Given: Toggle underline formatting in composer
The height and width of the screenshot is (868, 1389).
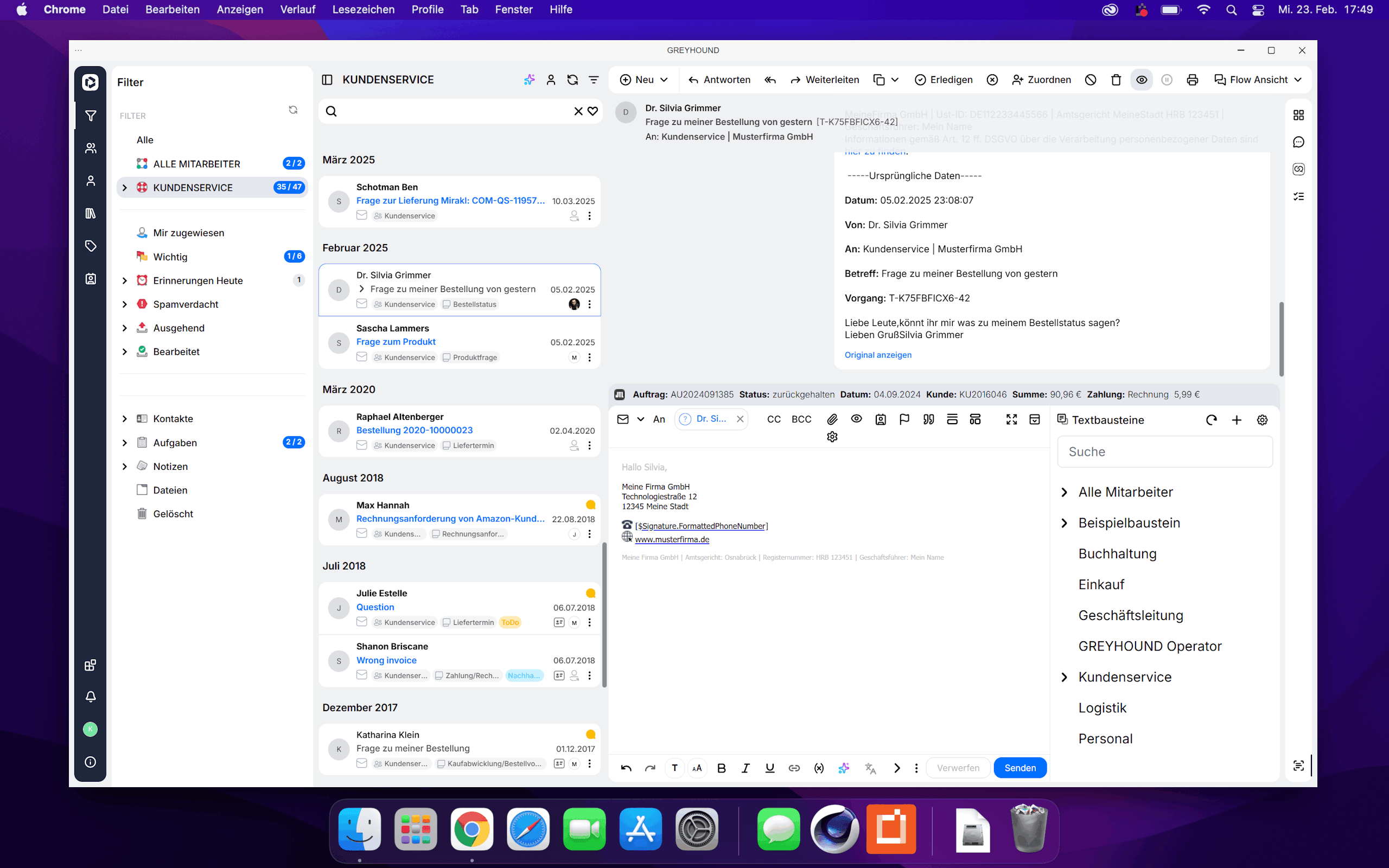Looking at the screenshot, I should pos(770,768).
